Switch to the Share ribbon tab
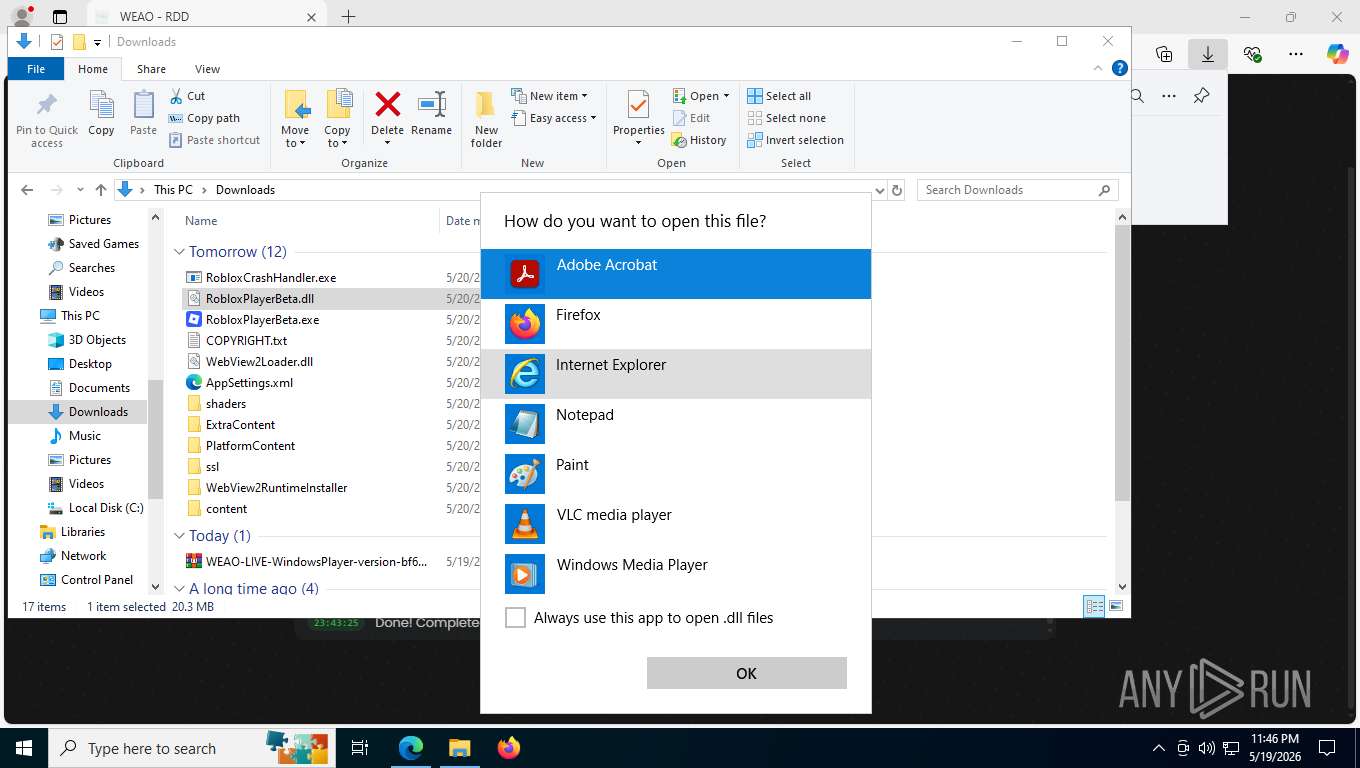The image size is (1360, 768). click(152, 69)
